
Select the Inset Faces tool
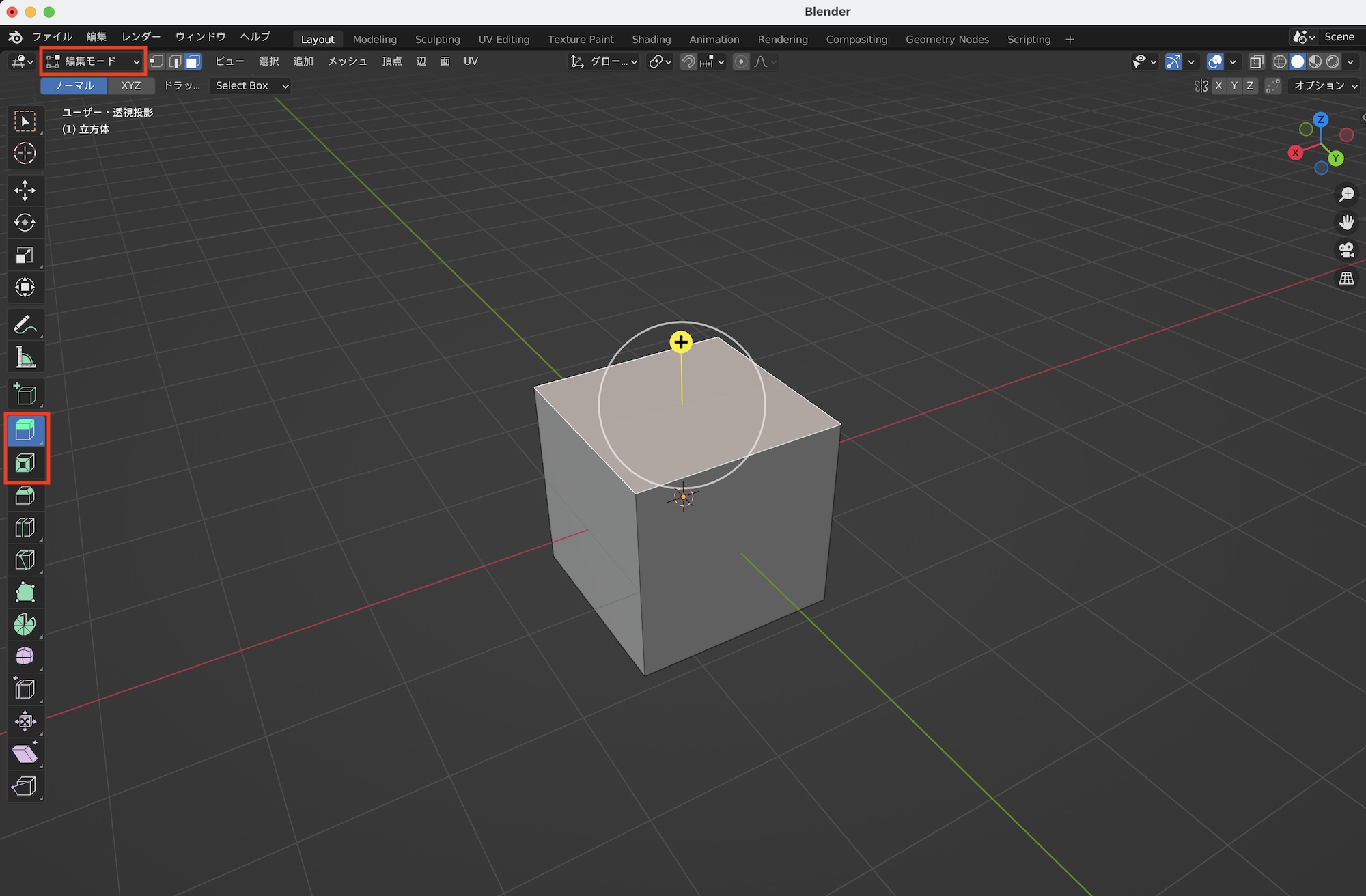coord(25,463)
